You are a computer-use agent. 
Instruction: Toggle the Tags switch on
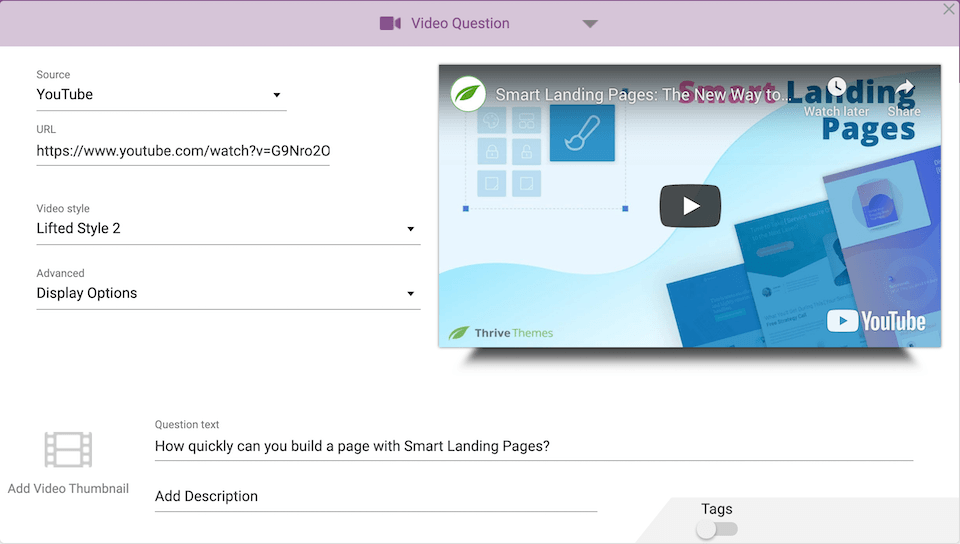click(717, 529)
